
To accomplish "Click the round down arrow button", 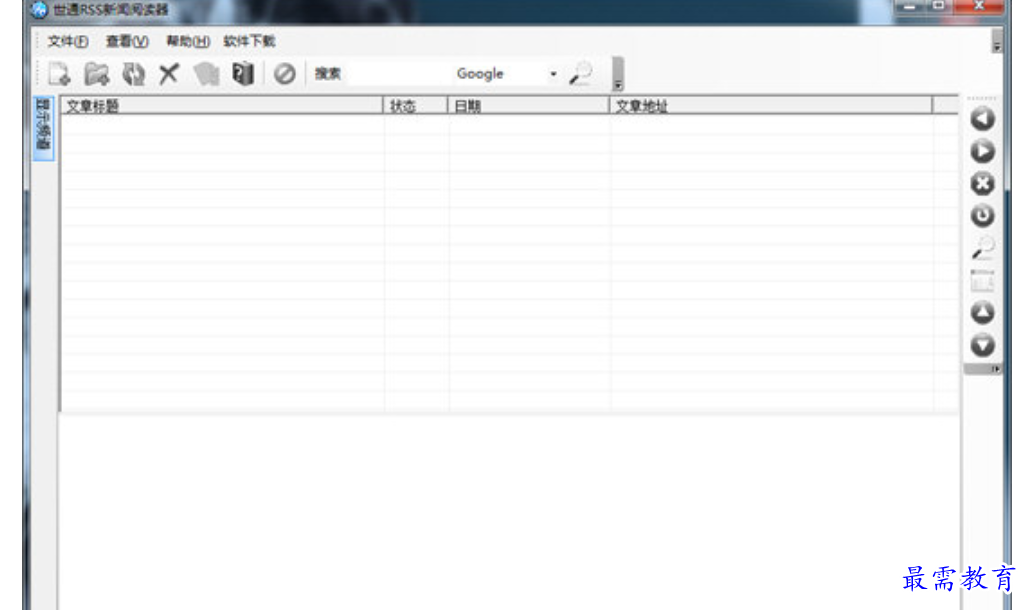I will [x=982, y=345].
